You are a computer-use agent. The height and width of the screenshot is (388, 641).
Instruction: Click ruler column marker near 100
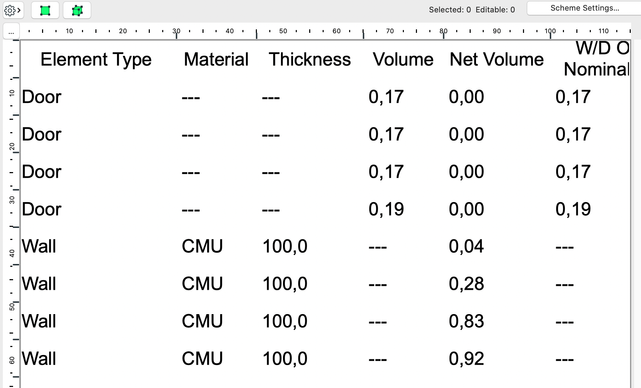550,33
